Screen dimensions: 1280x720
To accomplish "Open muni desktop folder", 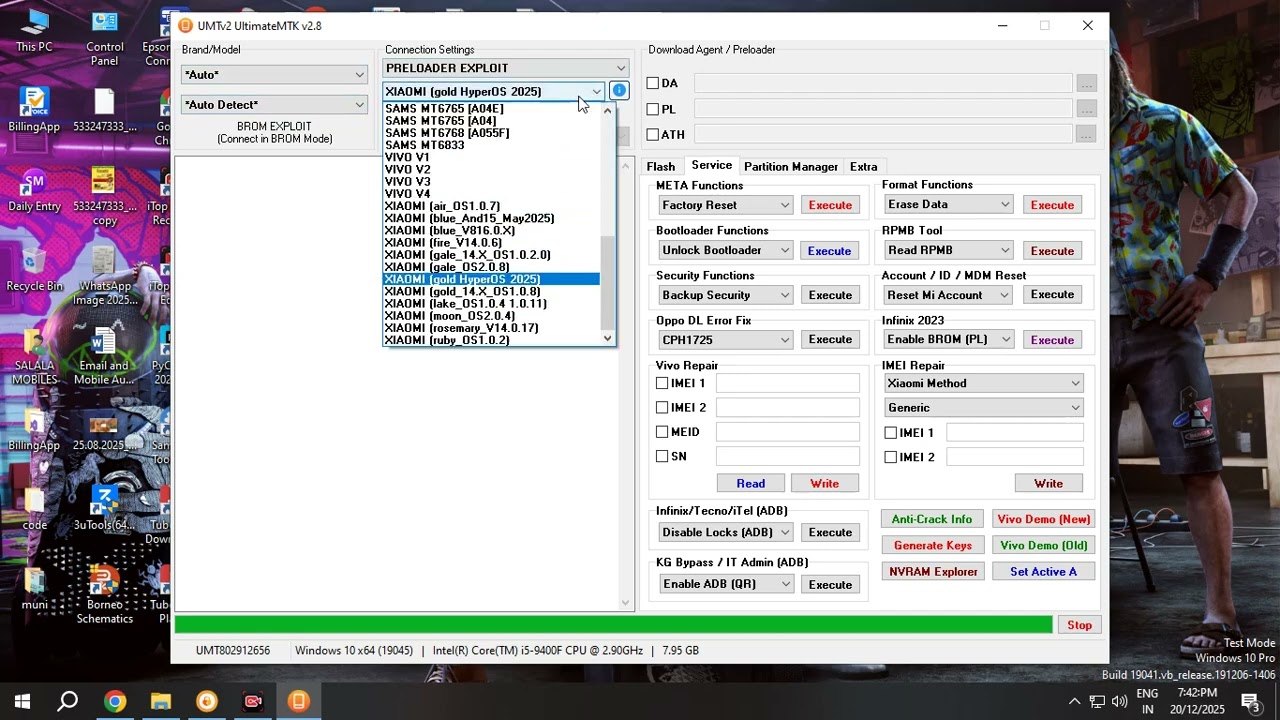I will 34,589.
